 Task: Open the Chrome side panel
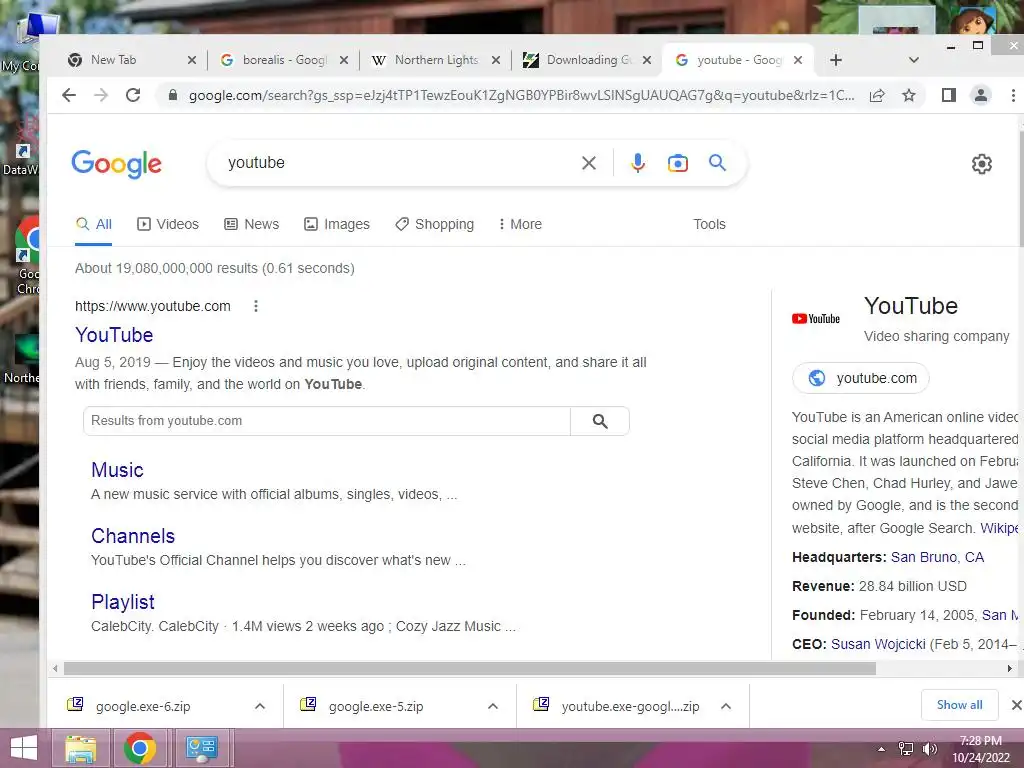tap(949, 95)
